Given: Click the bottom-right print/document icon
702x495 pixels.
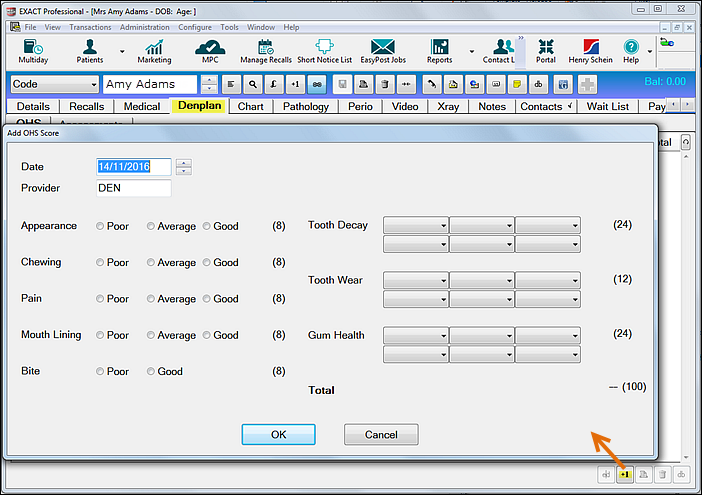Looking at the screenshot, I should [x=643, y=474].
